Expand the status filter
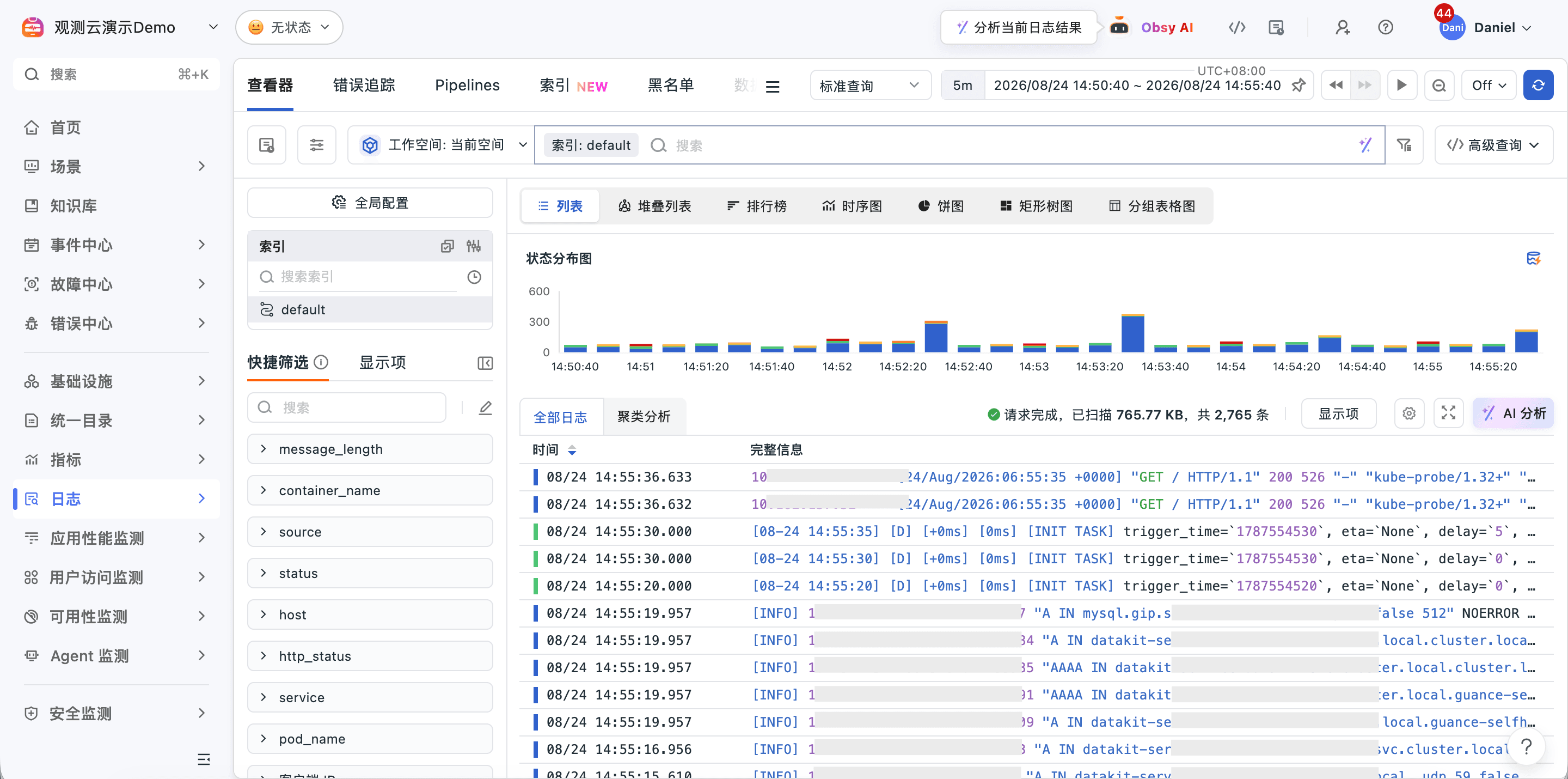The width and height of the screenshot is (1568, 779). pos(370,574)
